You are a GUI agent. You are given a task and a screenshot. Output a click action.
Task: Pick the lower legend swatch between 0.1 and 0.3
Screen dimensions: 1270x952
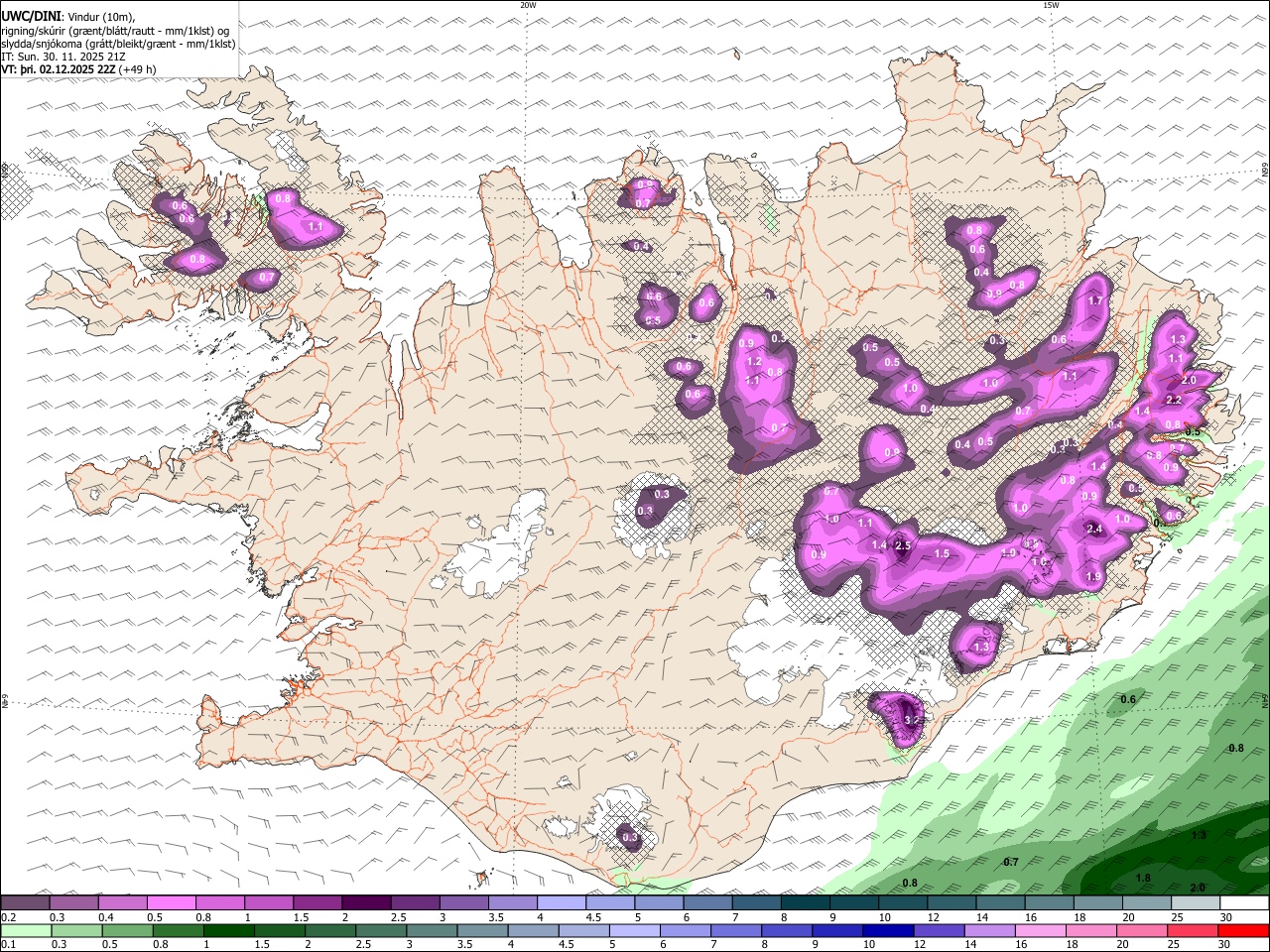[26, 930]
